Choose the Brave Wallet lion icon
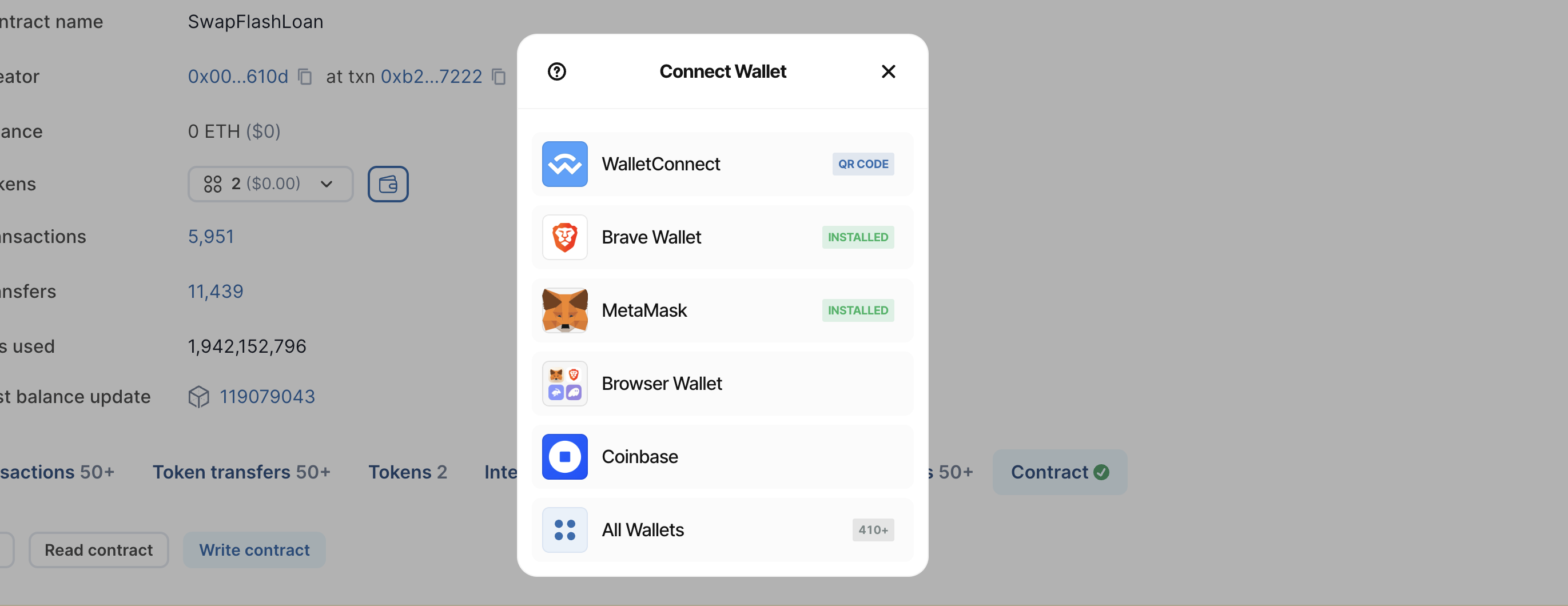 click(x=564, y=237)
